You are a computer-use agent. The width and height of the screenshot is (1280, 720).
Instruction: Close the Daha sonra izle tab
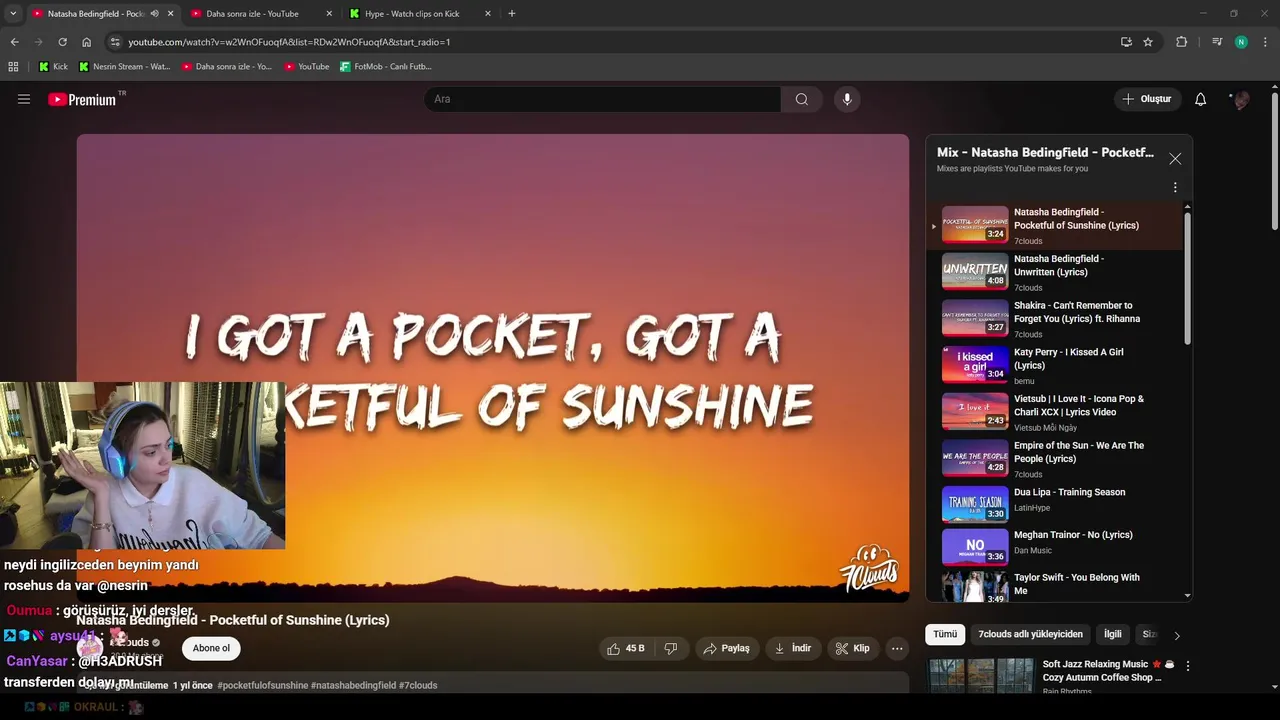pyautogui.click(x=329, y=14)
